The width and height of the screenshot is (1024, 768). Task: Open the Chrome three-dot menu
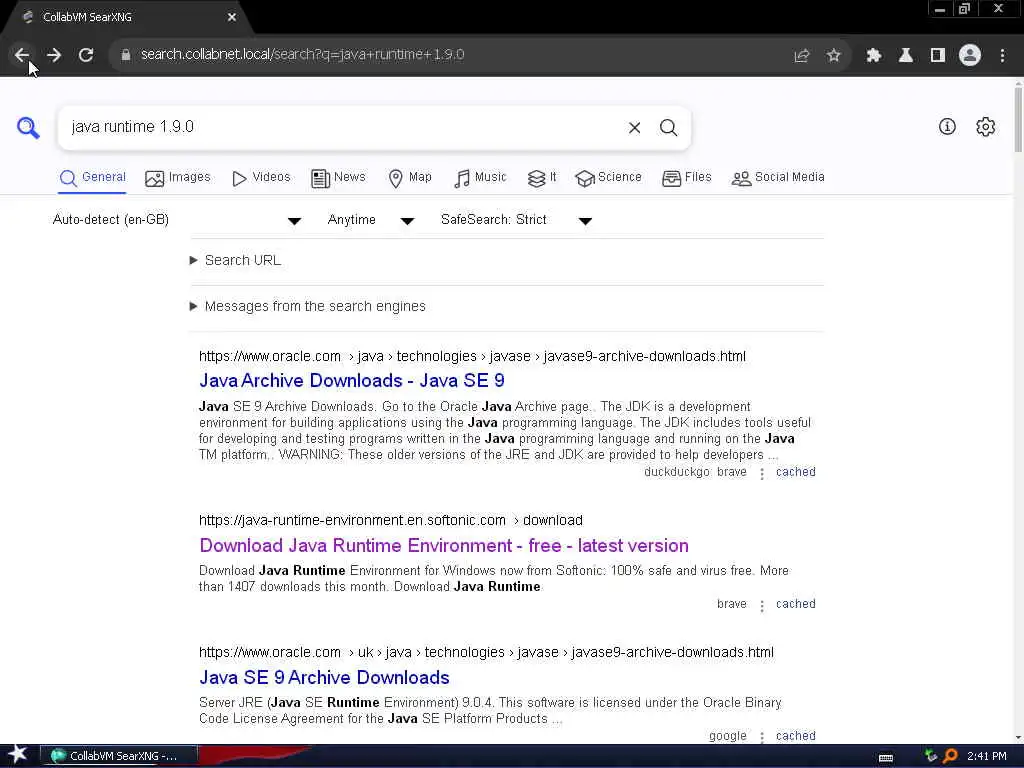pos(1002,56)
